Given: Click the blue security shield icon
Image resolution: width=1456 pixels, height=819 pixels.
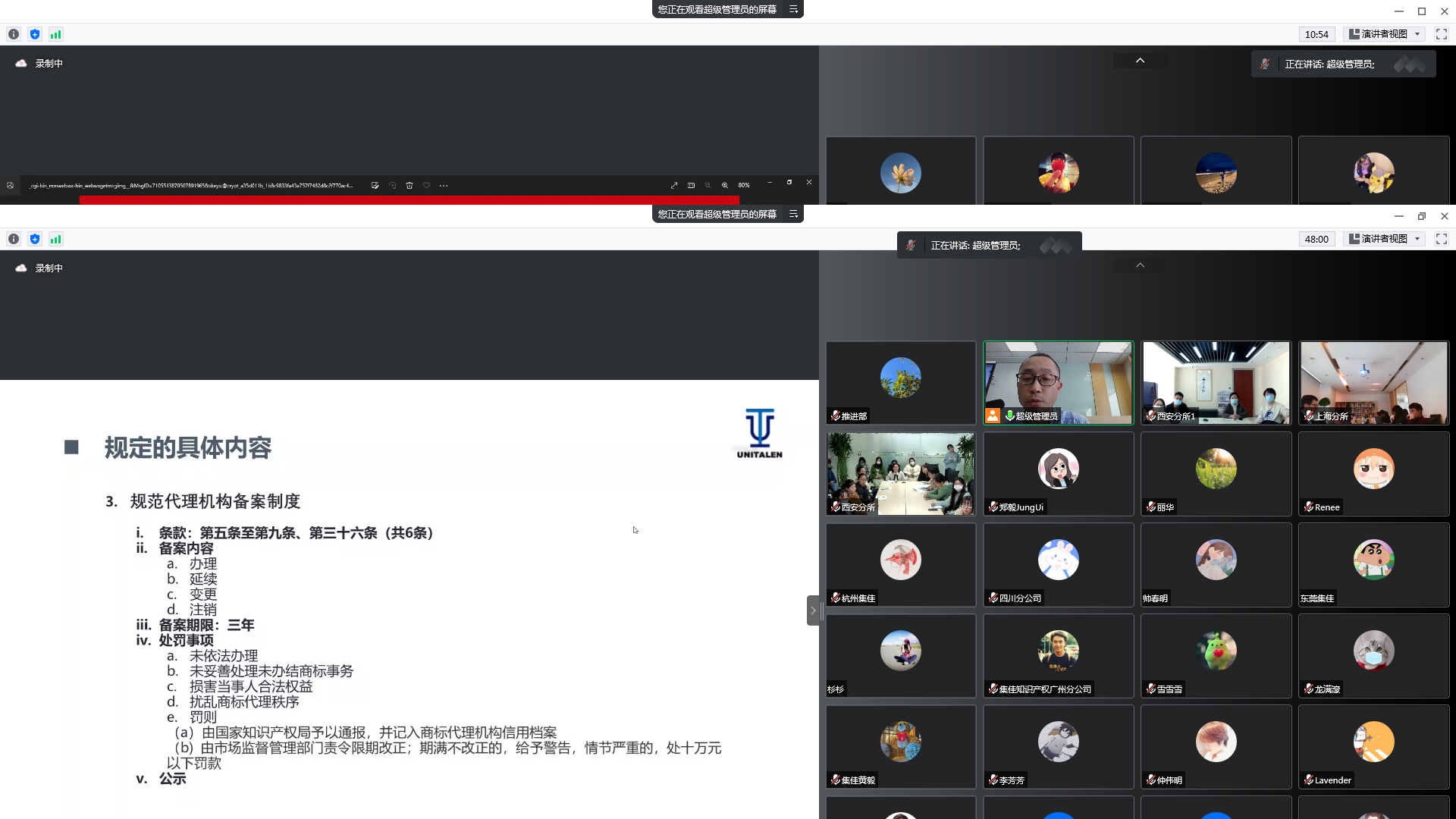Looking at the screenshot, I should point(35,239).
